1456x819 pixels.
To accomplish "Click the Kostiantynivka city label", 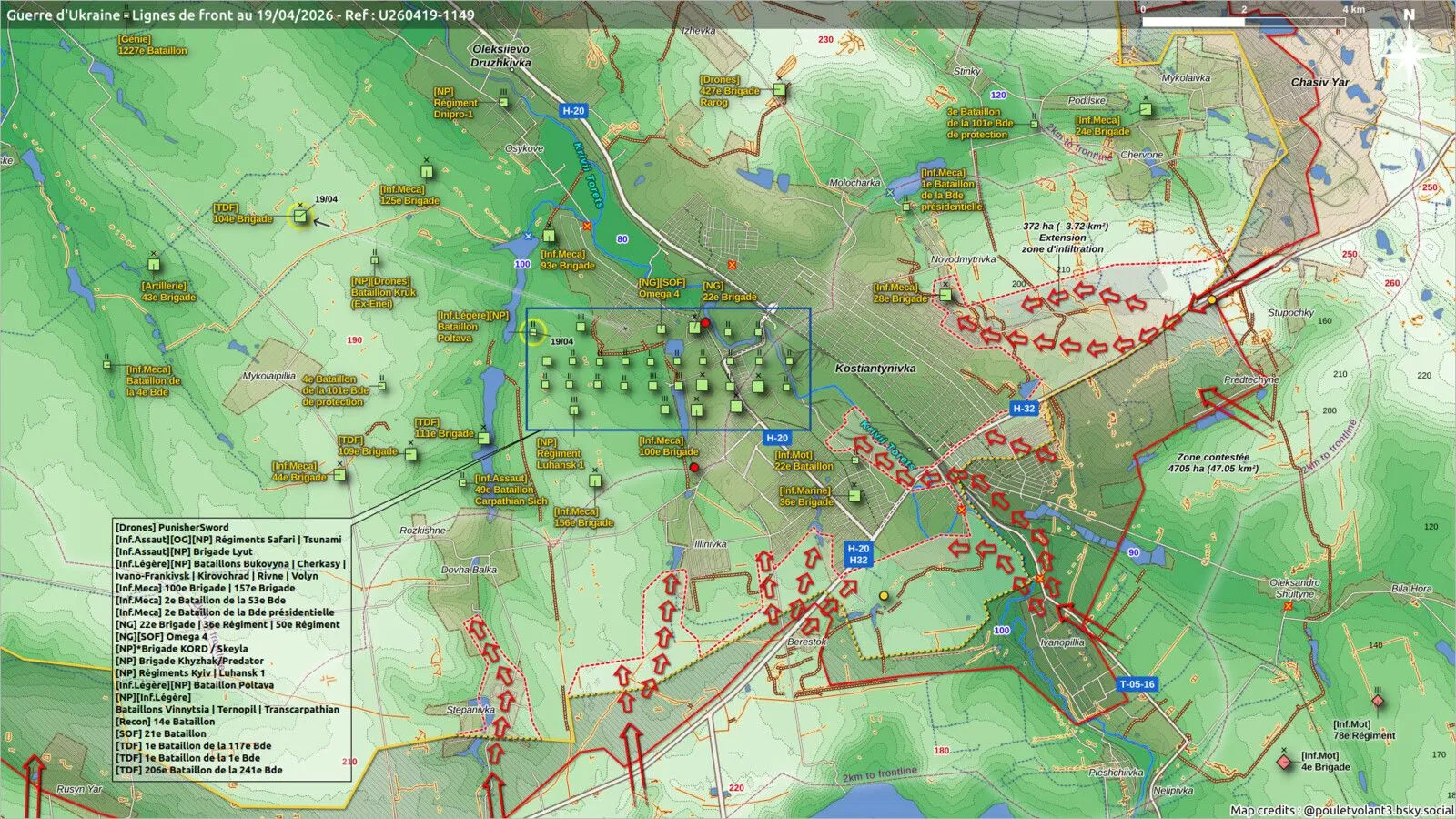I will click(x=875, y=369).
